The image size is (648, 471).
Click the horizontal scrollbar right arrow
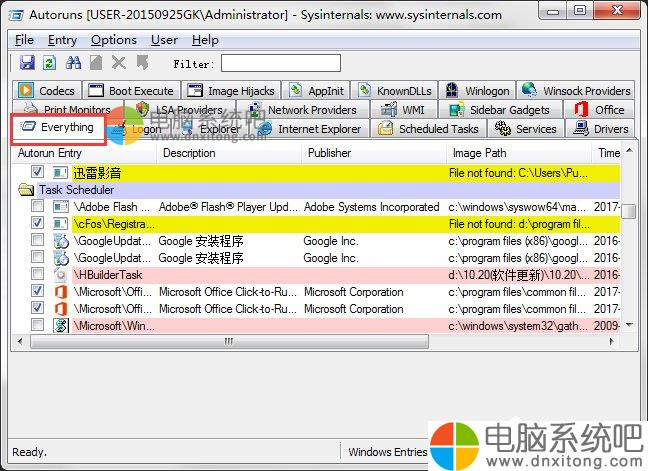coord(612,341)
